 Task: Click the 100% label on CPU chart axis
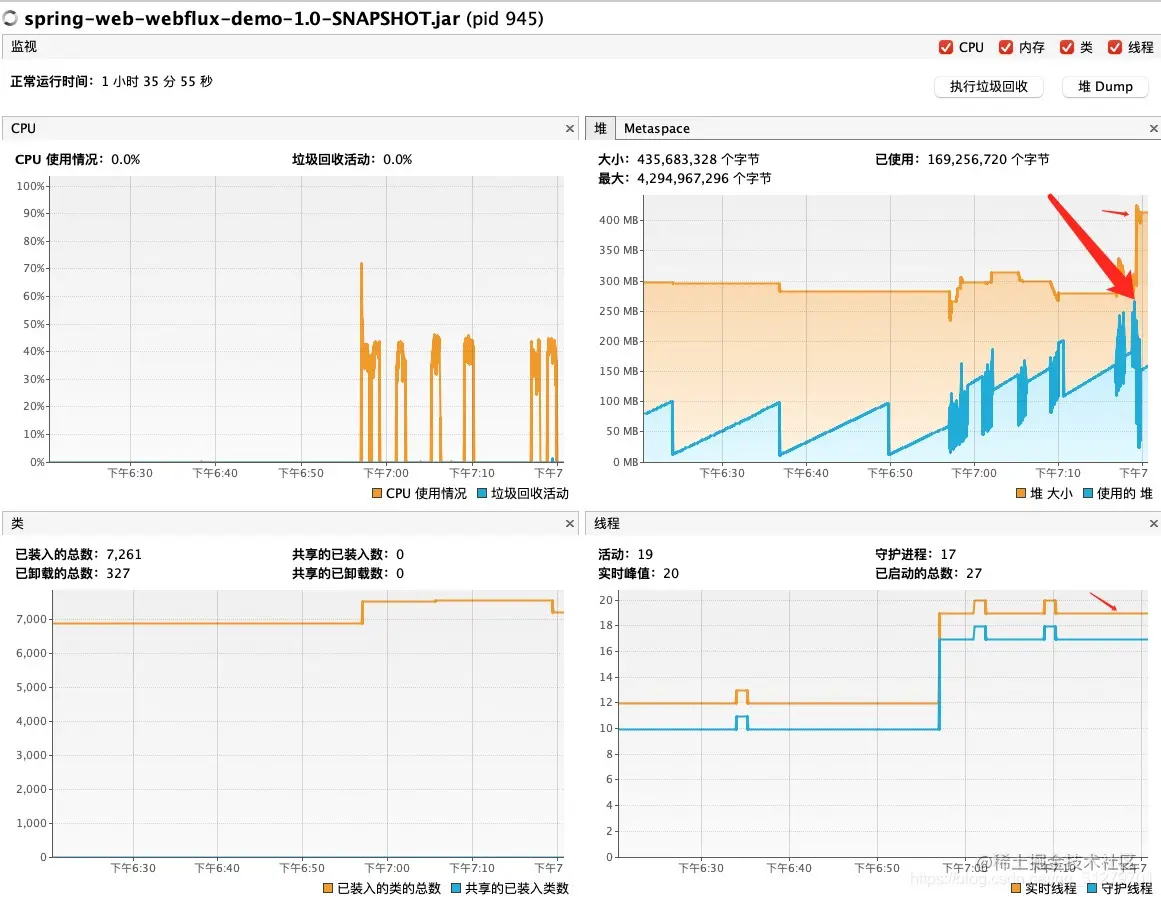[30, 186]
